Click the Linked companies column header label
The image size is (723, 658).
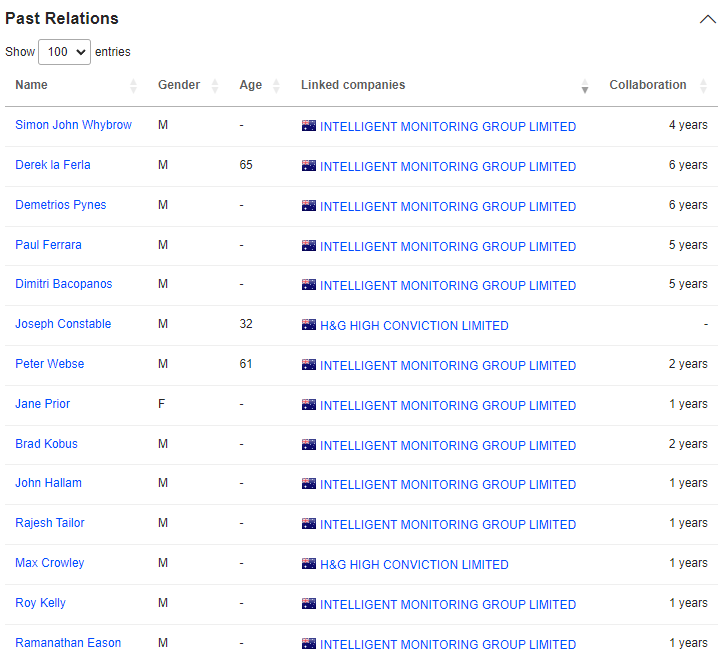[353, 85]
